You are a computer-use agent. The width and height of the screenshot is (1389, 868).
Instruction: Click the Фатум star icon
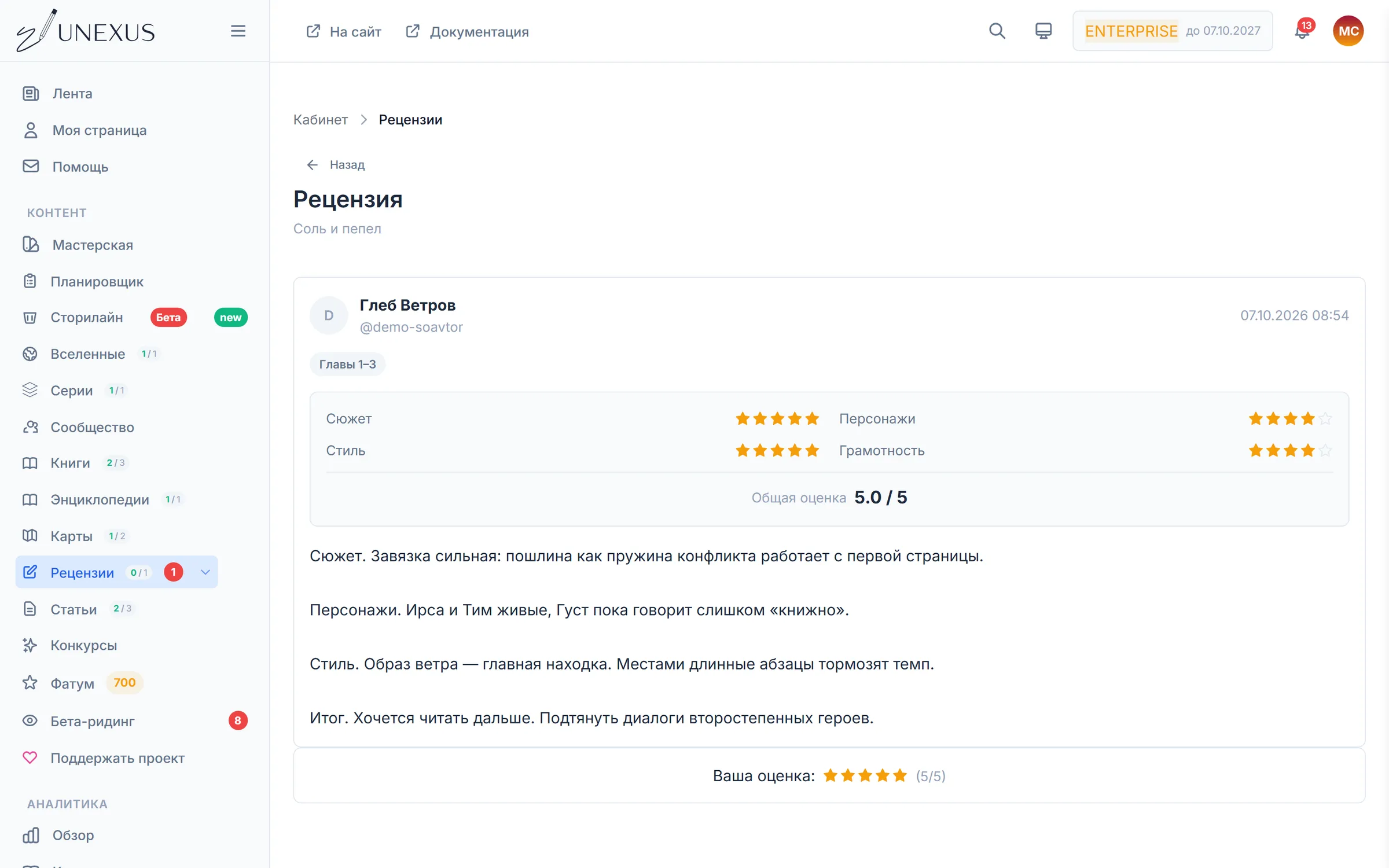click(30, 683)
